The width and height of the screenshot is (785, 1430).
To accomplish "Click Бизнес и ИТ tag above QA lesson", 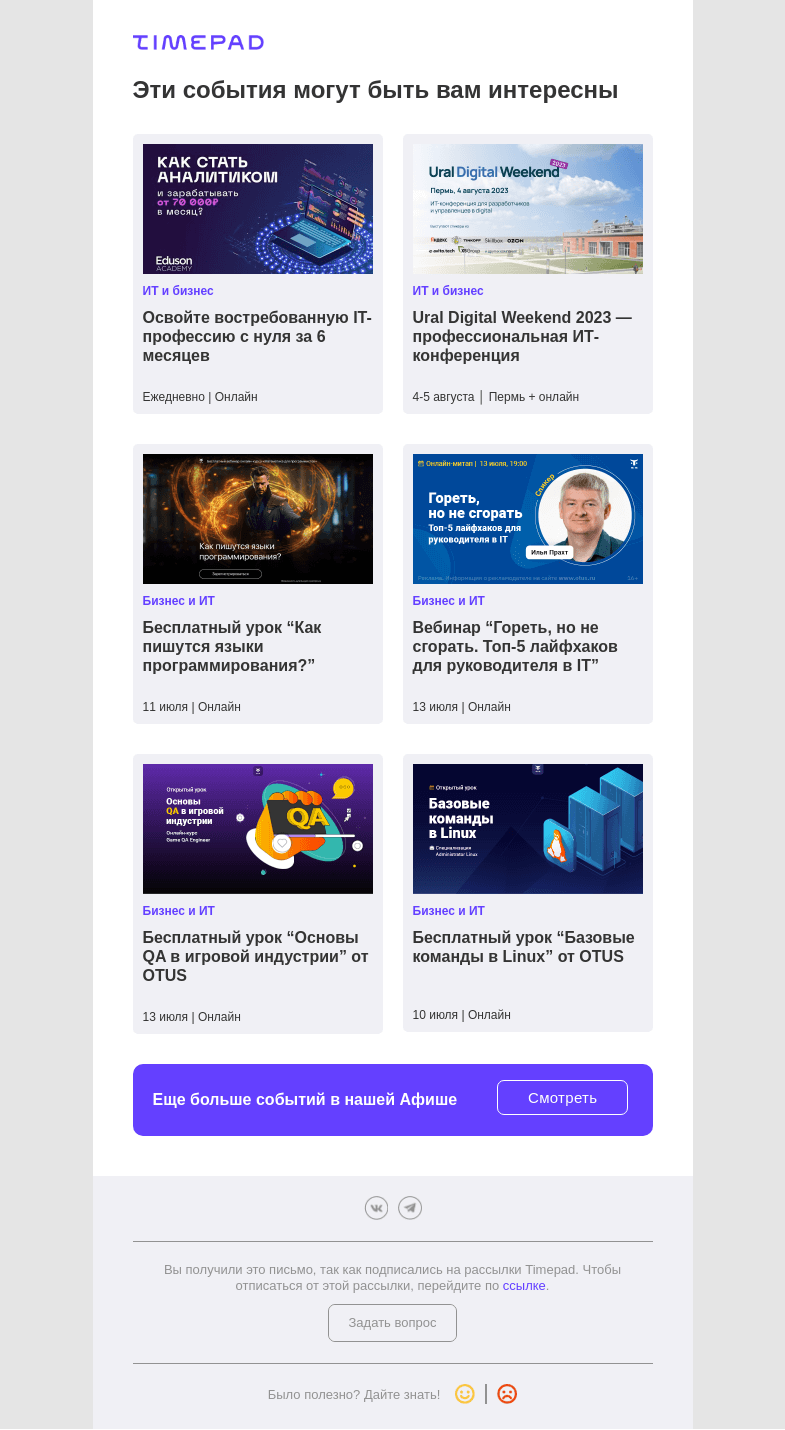I will [x=179, y=911].
